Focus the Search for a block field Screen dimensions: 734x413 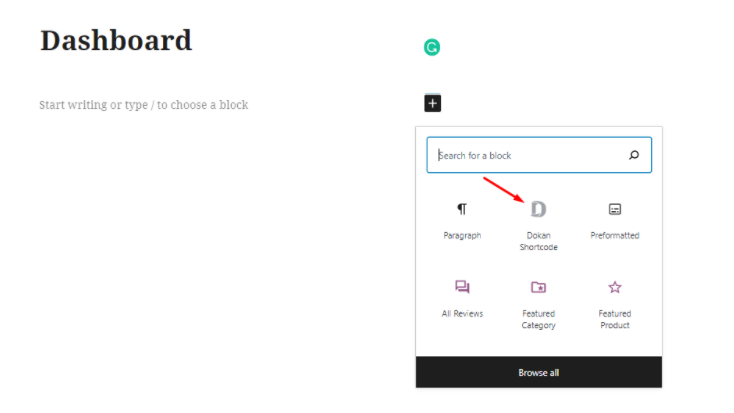point(539,155)
